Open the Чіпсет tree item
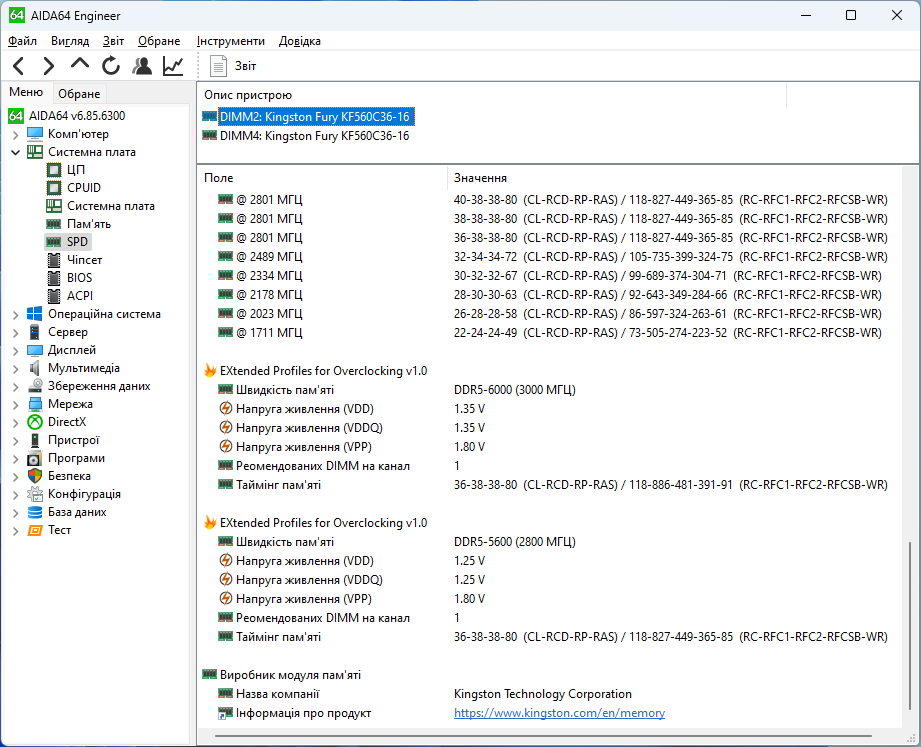Viewport: 921px width, 747px height. [x=84, y=260]
